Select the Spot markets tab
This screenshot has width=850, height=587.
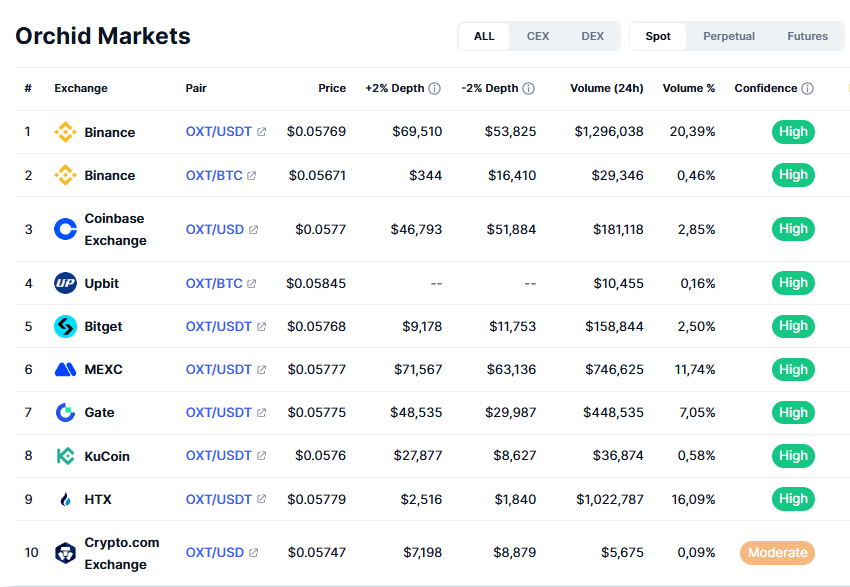658,36
